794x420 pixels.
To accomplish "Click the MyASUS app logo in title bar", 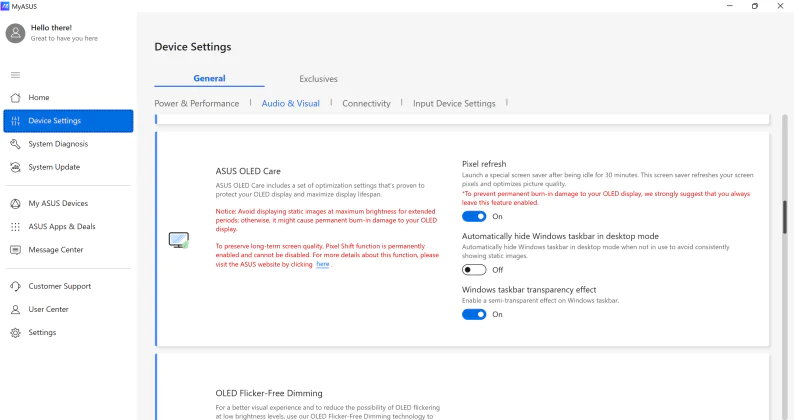I will 5,6.
